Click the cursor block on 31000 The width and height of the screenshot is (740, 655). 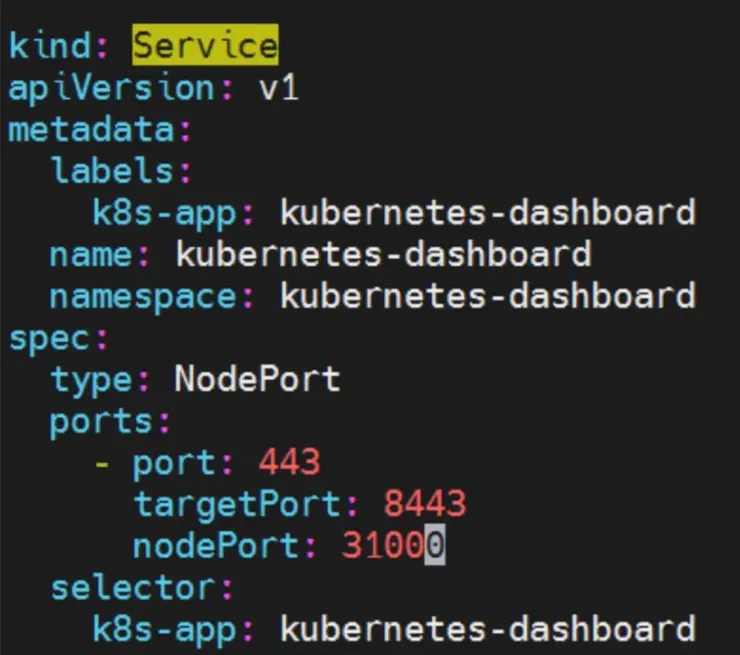click(434, 546)
